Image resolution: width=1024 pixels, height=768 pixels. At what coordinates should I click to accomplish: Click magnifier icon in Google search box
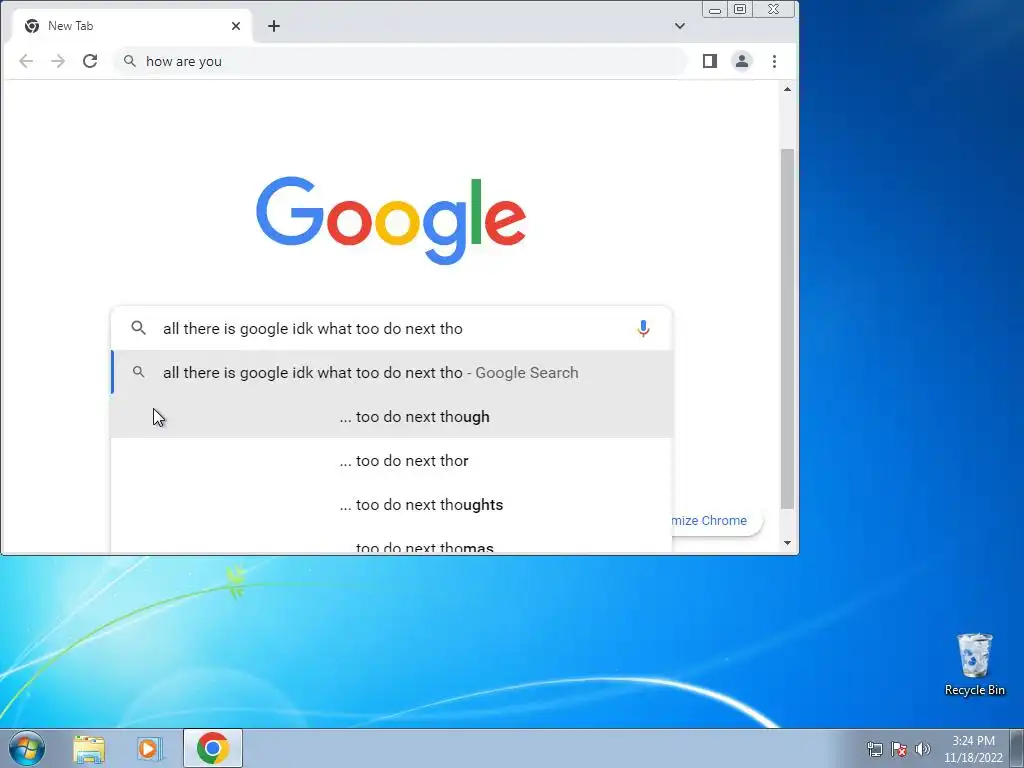tap(138, 328)
